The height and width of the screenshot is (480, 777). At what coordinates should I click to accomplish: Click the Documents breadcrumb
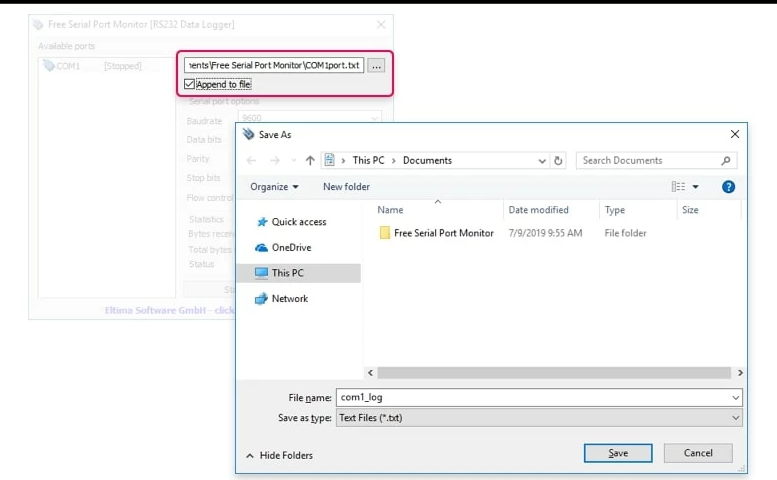tap(427, 160)
